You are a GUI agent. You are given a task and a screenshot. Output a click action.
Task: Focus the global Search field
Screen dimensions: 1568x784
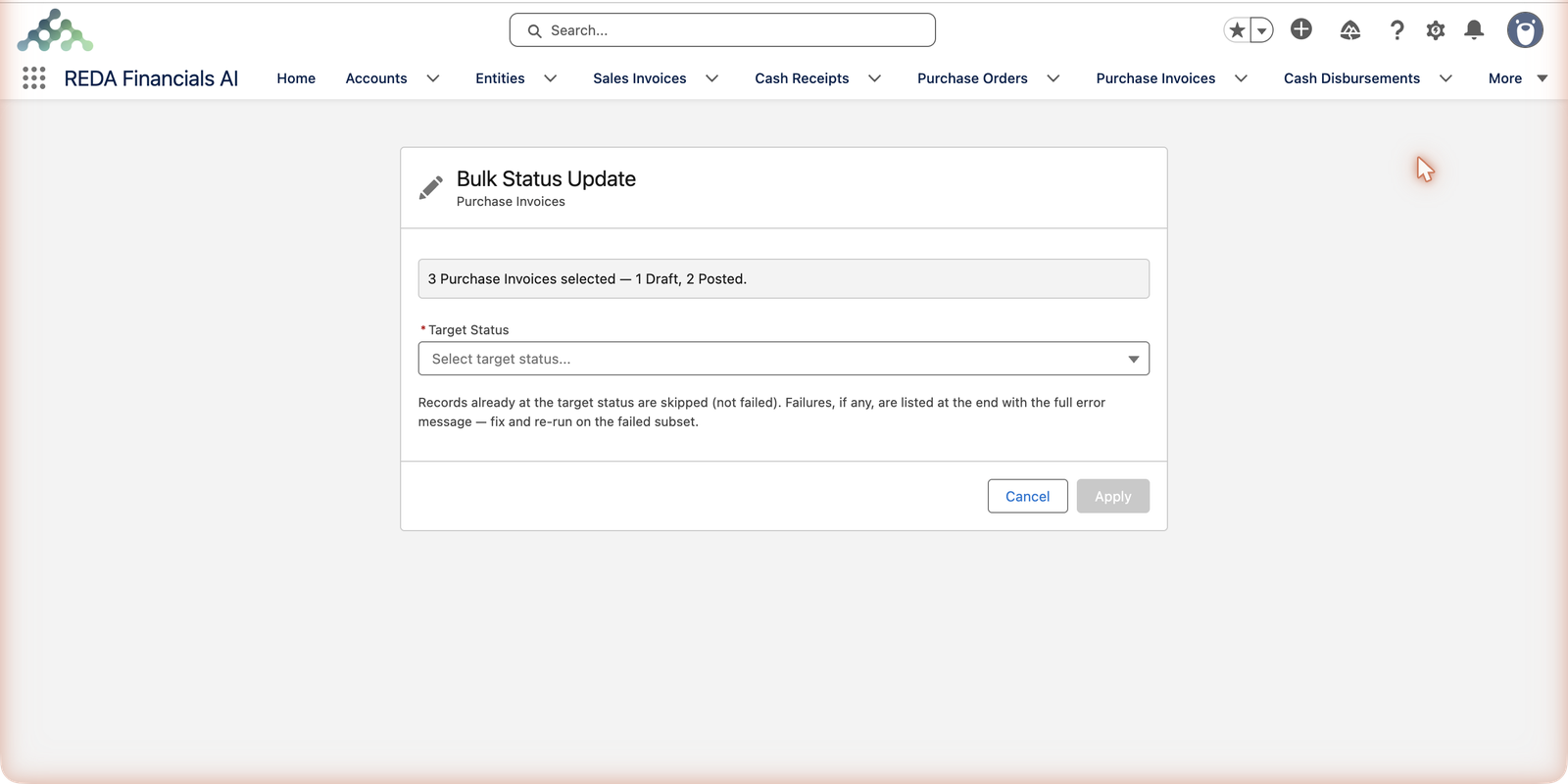click(722, 30)
